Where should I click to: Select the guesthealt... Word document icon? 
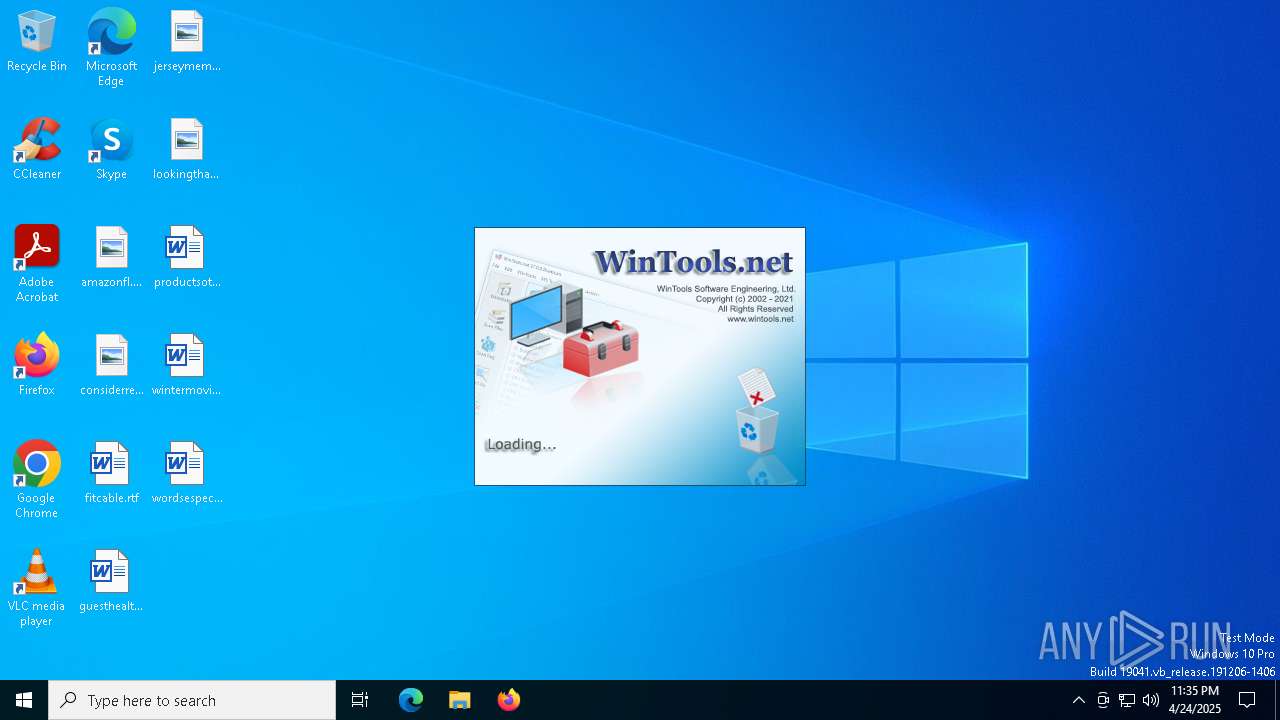pos(111,582)
